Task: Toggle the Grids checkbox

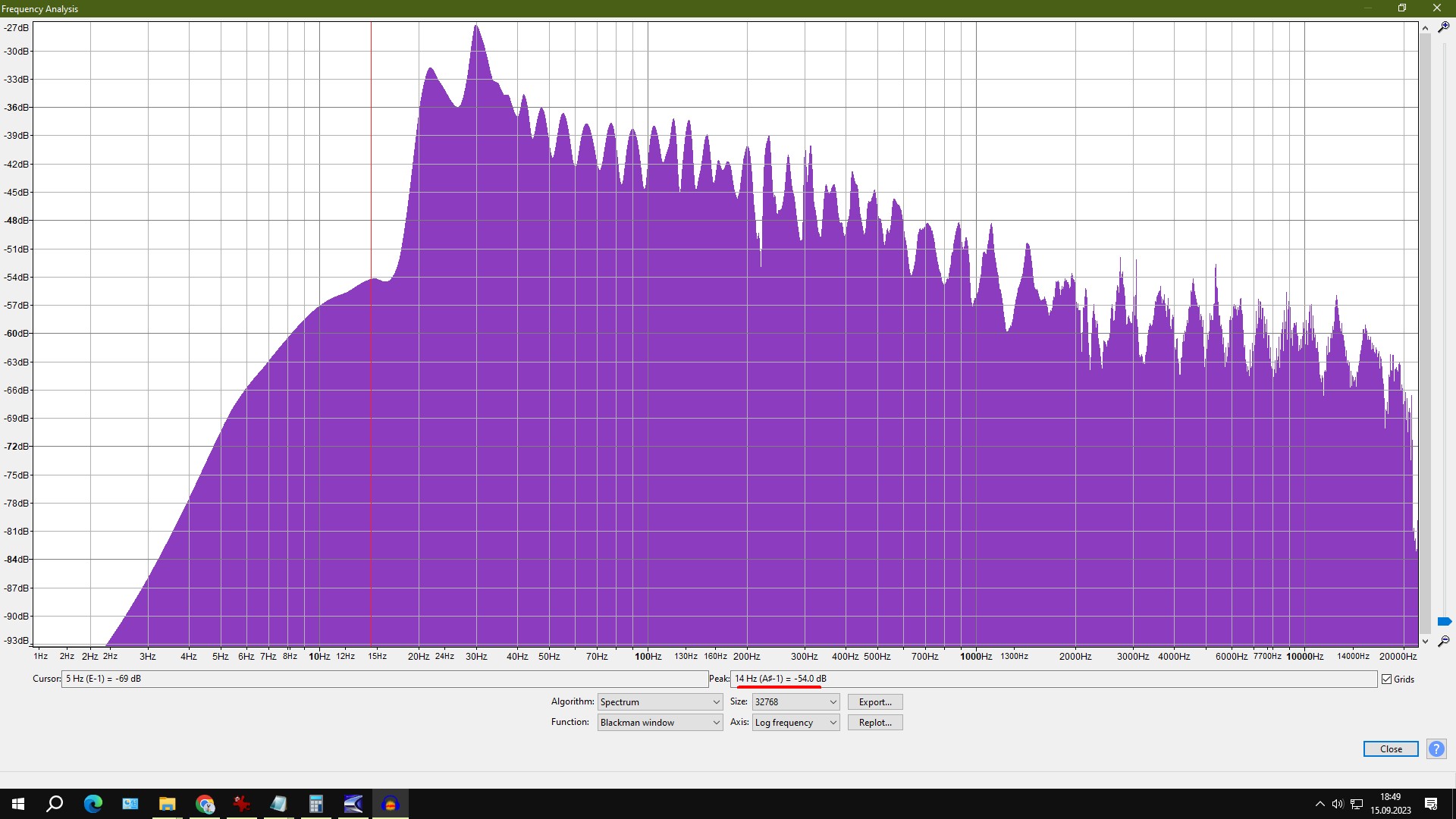Action: pos(1386,679)
